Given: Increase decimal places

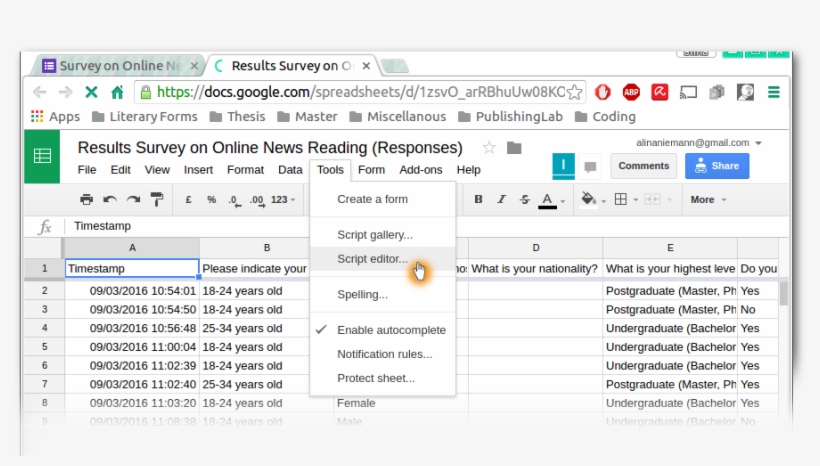Looking at the screenshot, I should pos(257,200).
